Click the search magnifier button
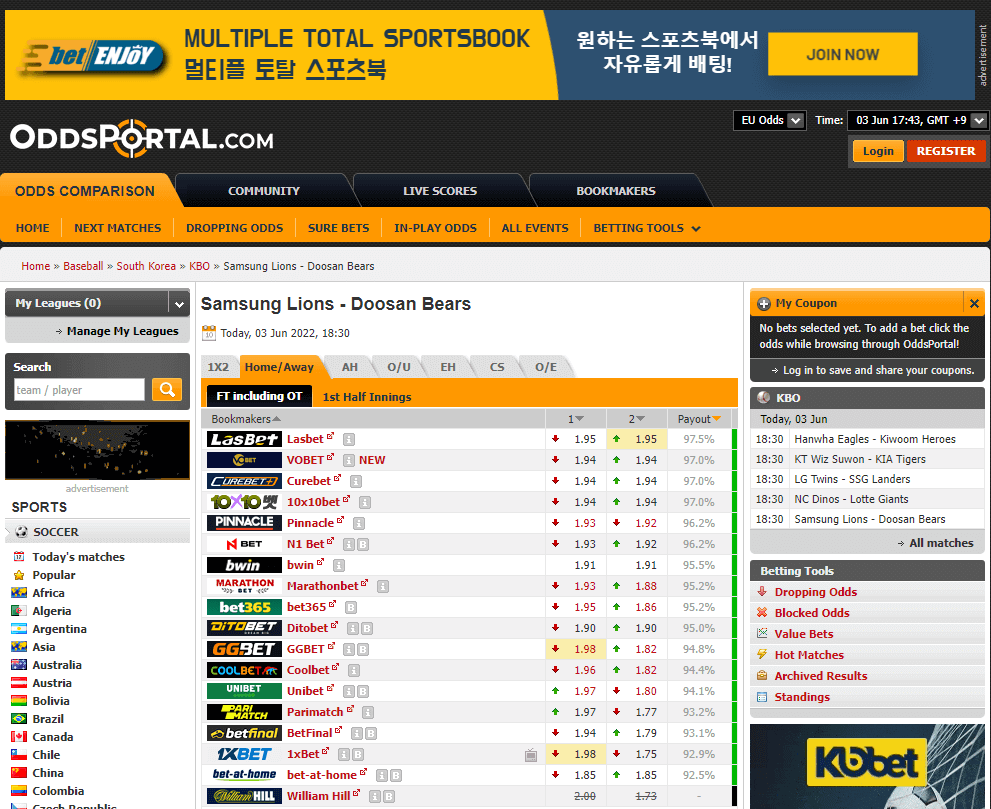The width and height of the screenshot is (991, 809). coord(167,389)
